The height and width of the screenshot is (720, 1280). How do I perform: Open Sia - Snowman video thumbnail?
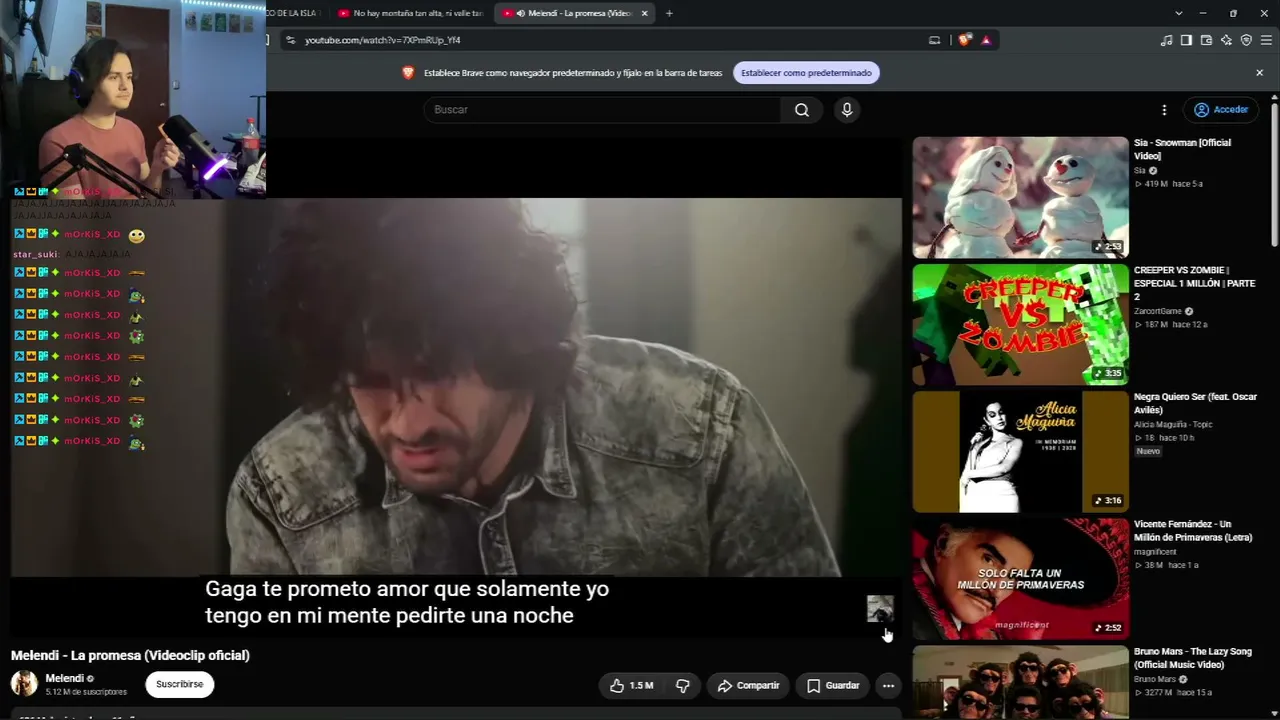pyautogui.click(x=1020, y=197)
